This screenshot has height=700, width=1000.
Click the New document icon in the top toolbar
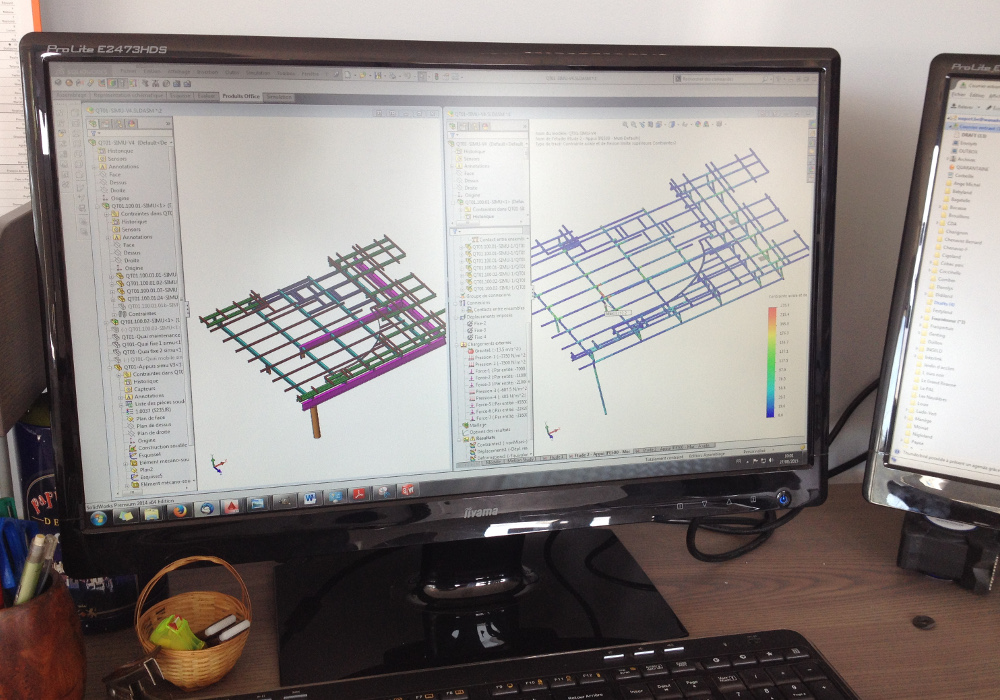[348, 75]
